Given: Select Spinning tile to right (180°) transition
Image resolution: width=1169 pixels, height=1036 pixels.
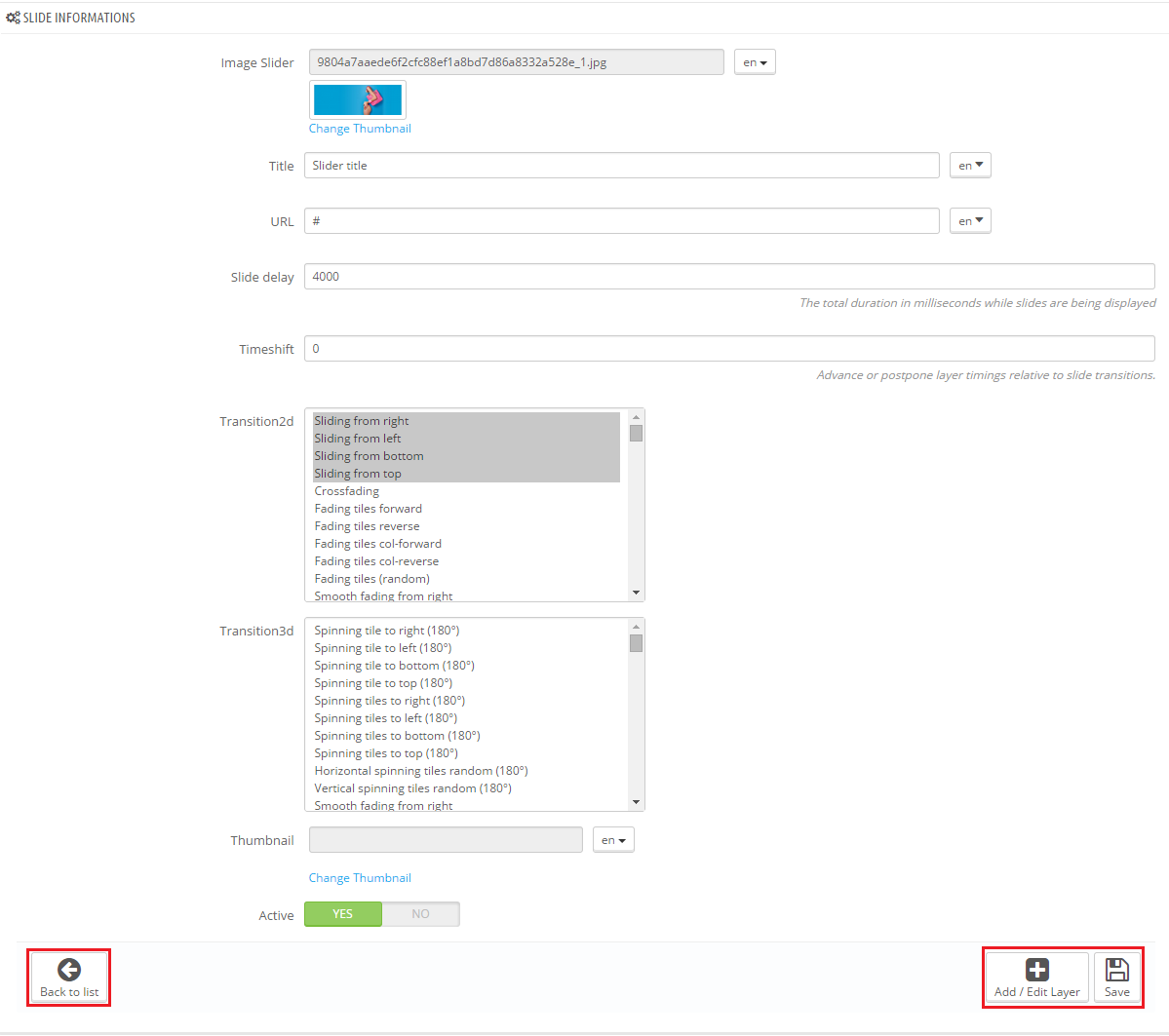Looking at the screenshot, I should coord(386,631).
